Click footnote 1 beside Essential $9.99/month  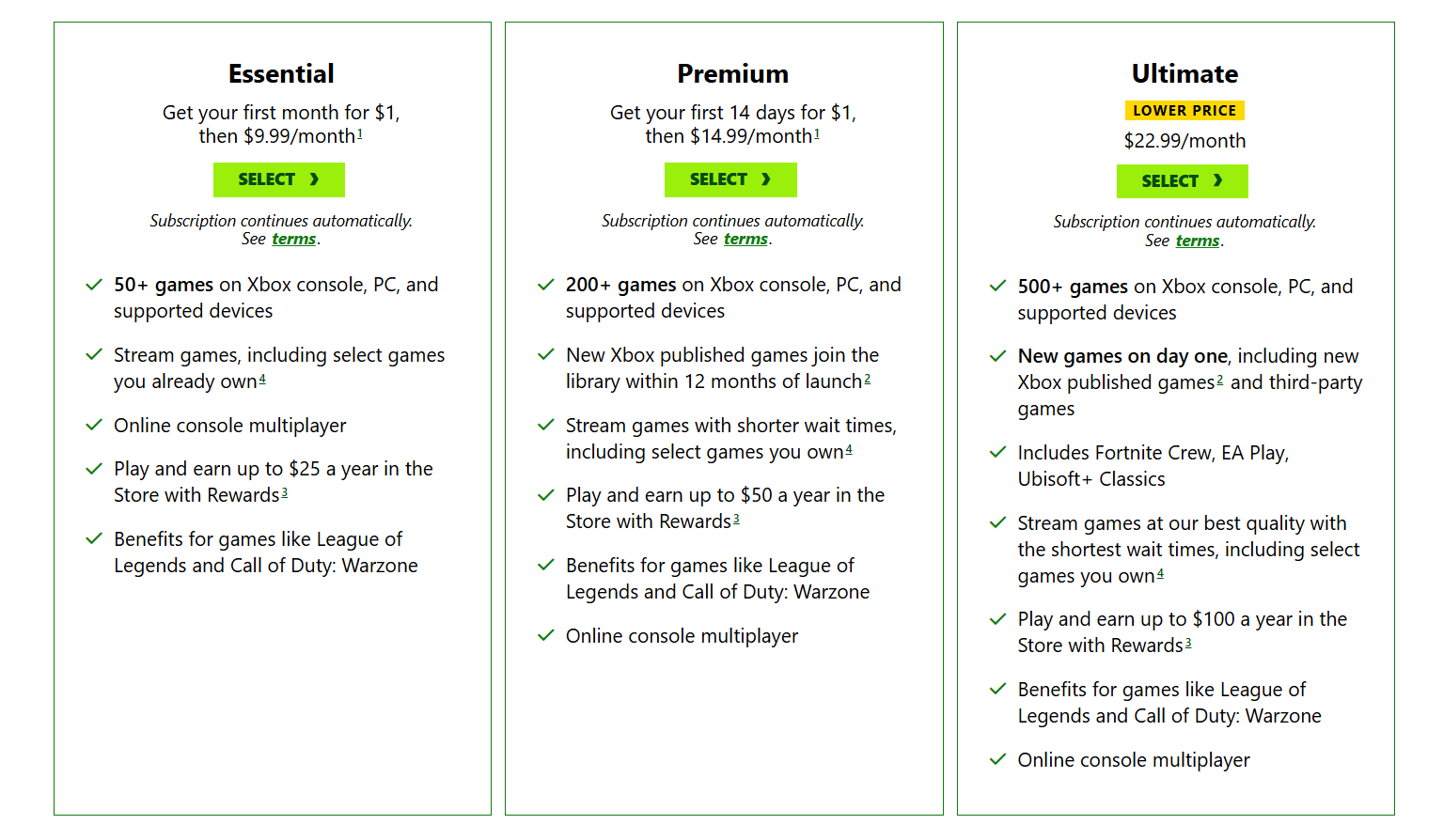click(x=359, y=134)
